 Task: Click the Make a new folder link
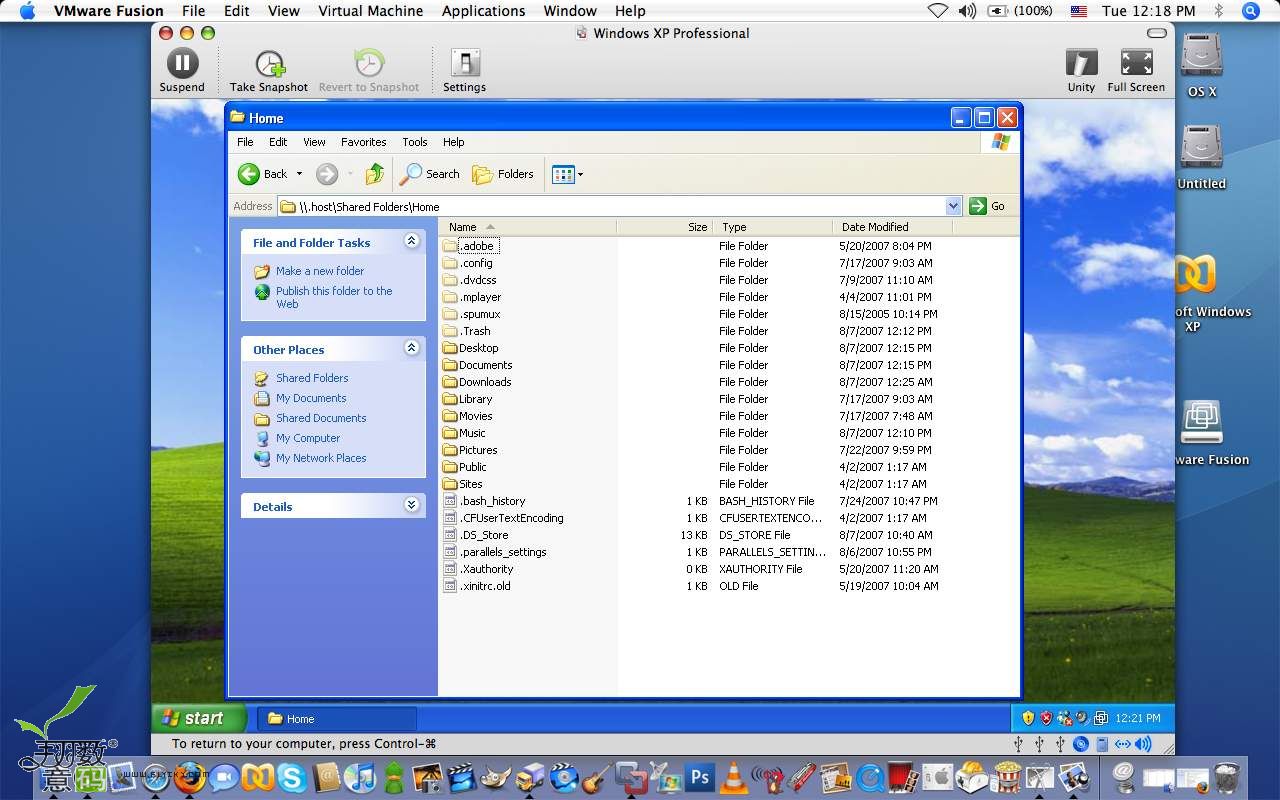pos(320,271)
